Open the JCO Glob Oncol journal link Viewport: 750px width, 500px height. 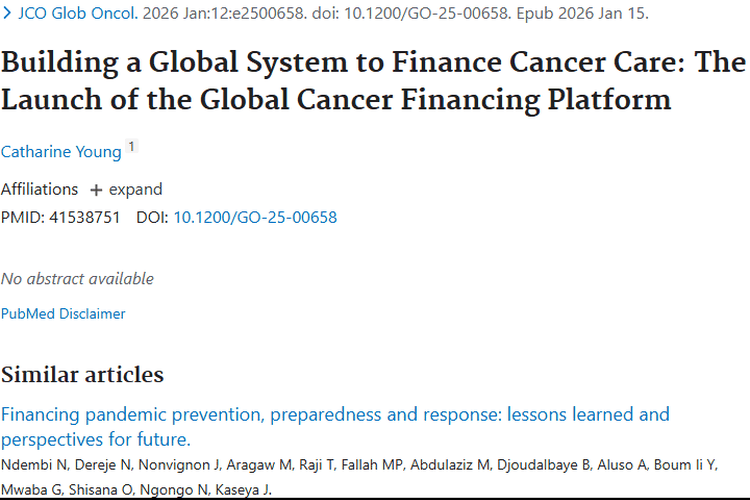tap(78, 14)
